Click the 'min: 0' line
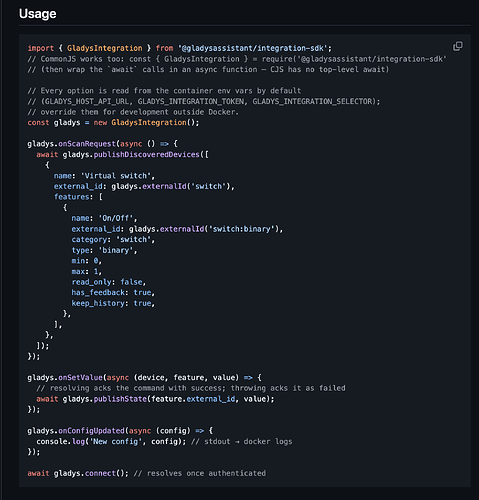This screenshot has width=479, height=500. [87, 261]
